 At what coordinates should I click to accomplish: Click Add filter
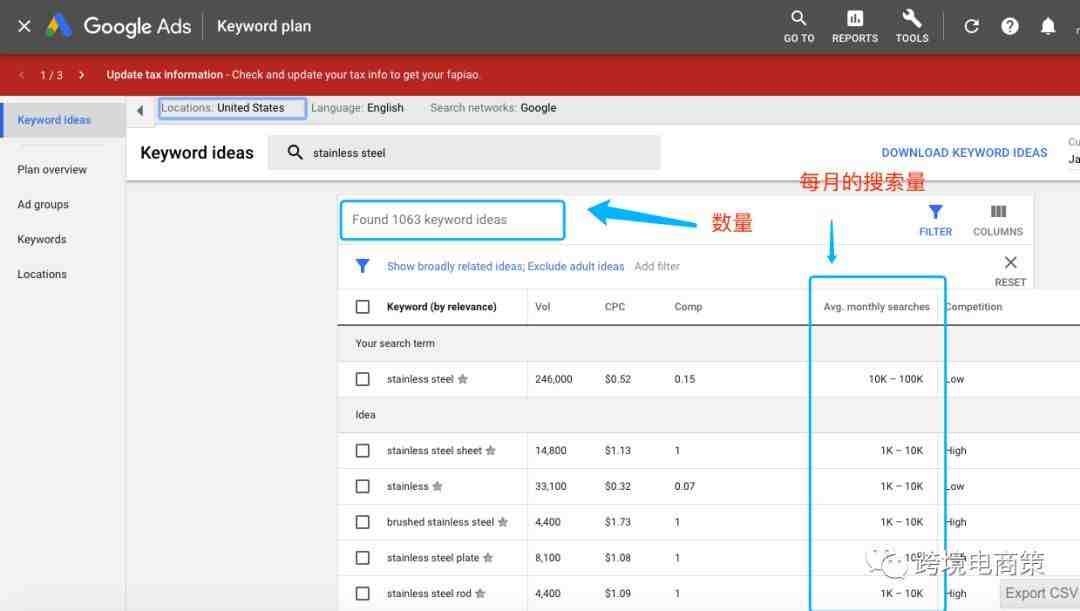(657, 267)
